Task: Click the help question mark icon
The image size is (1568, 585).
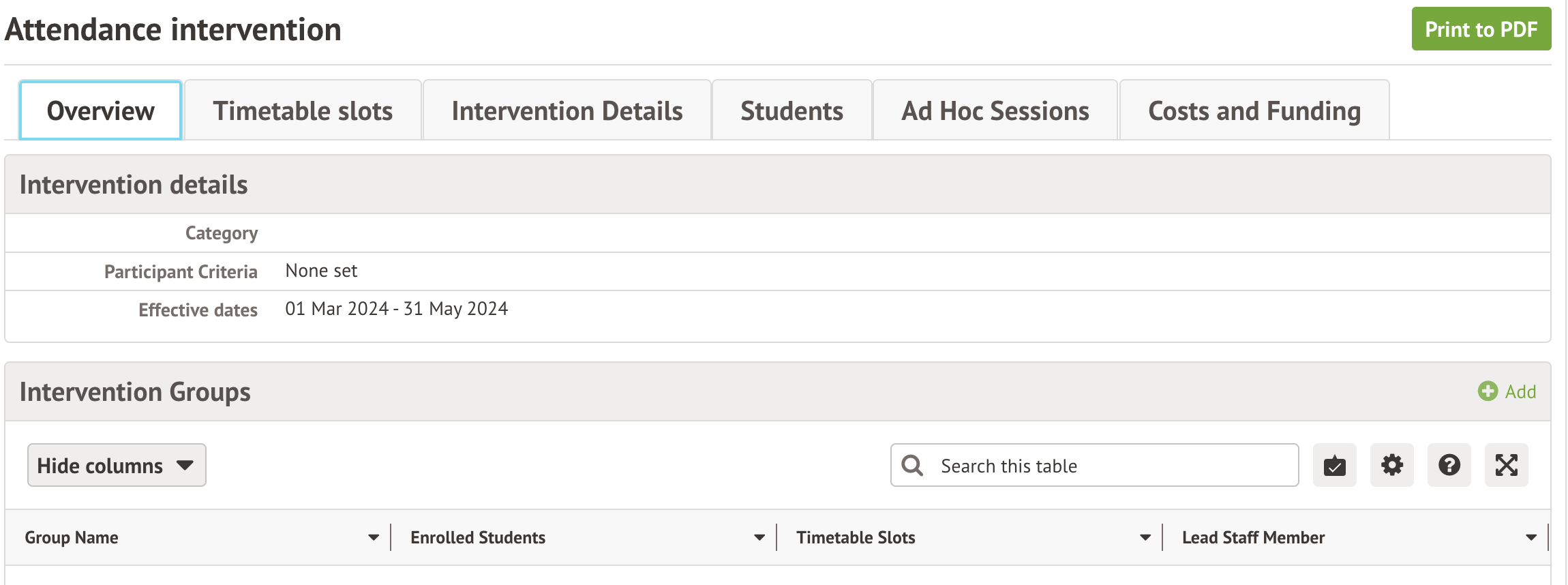Action: pyautogui.click(x=1449, y=466)
